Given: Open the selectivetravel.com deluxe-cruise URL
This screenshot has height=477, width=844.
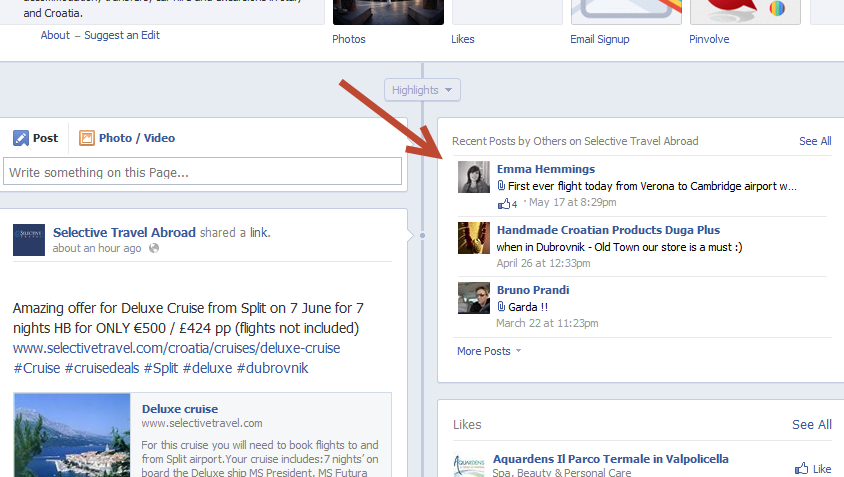Looking at the screenshot, I should point(177,348).
